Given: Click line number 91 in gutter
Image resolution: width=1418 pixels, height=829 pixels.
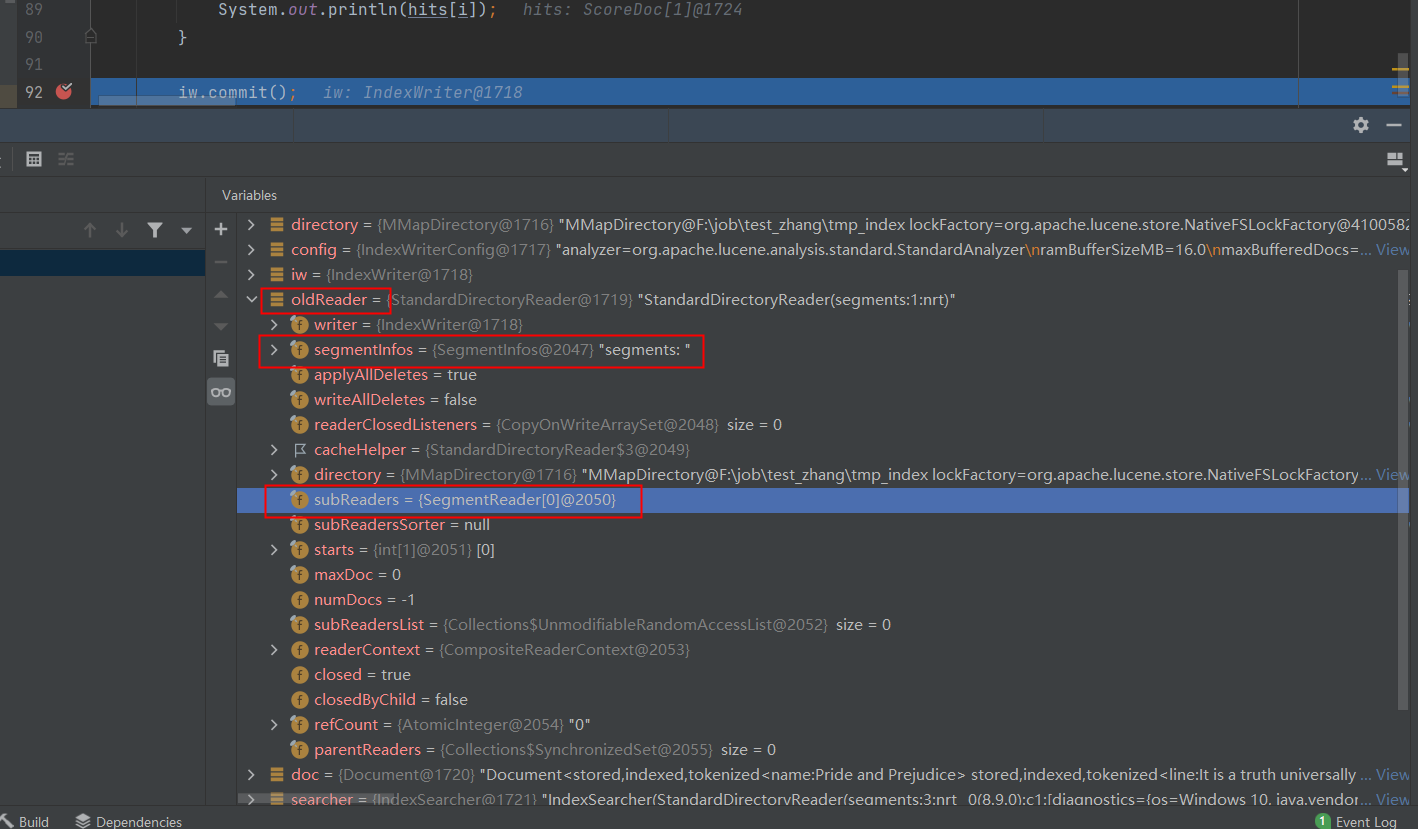Looking at the screenshot, I should click(x=34, y=64).
